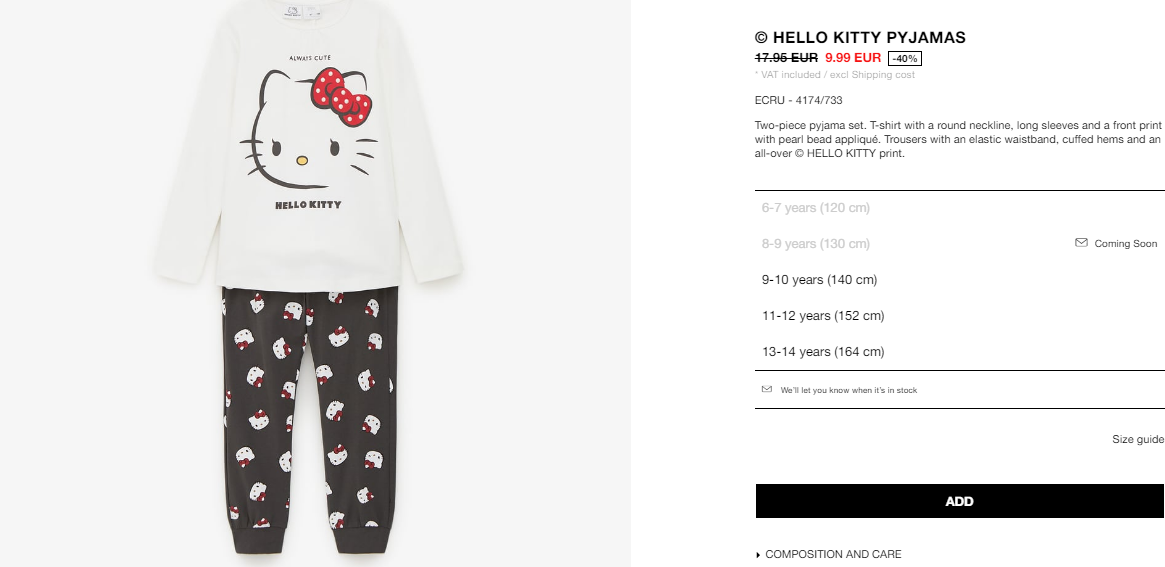Click the ECRU - 4174/733 colour reference

click(x=799, y=100)
